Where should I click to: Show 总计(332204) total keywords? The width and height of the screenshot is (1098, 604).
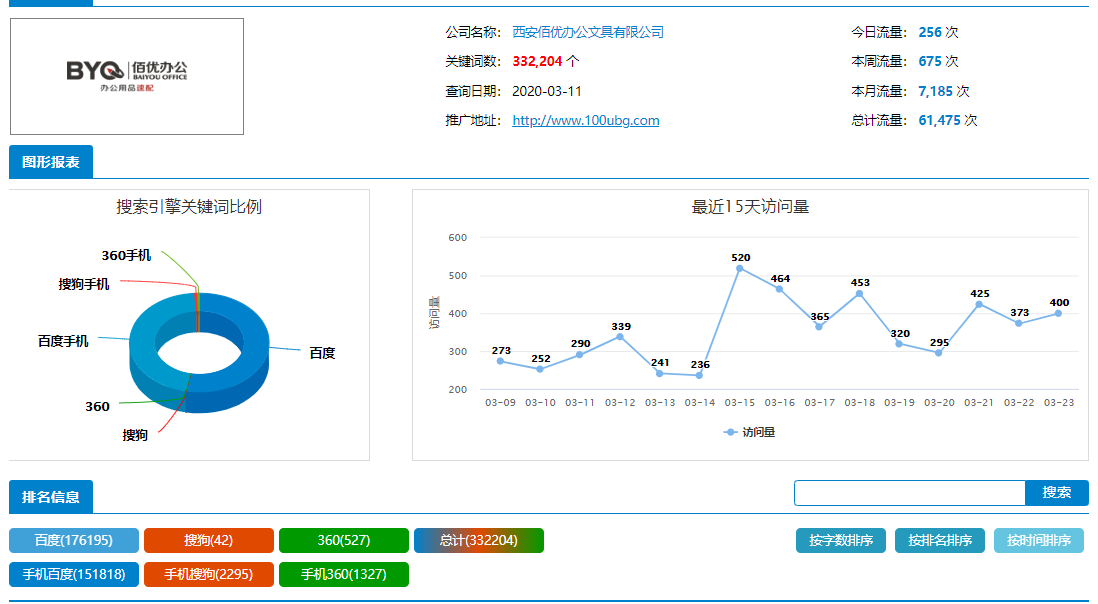[479, 541]
